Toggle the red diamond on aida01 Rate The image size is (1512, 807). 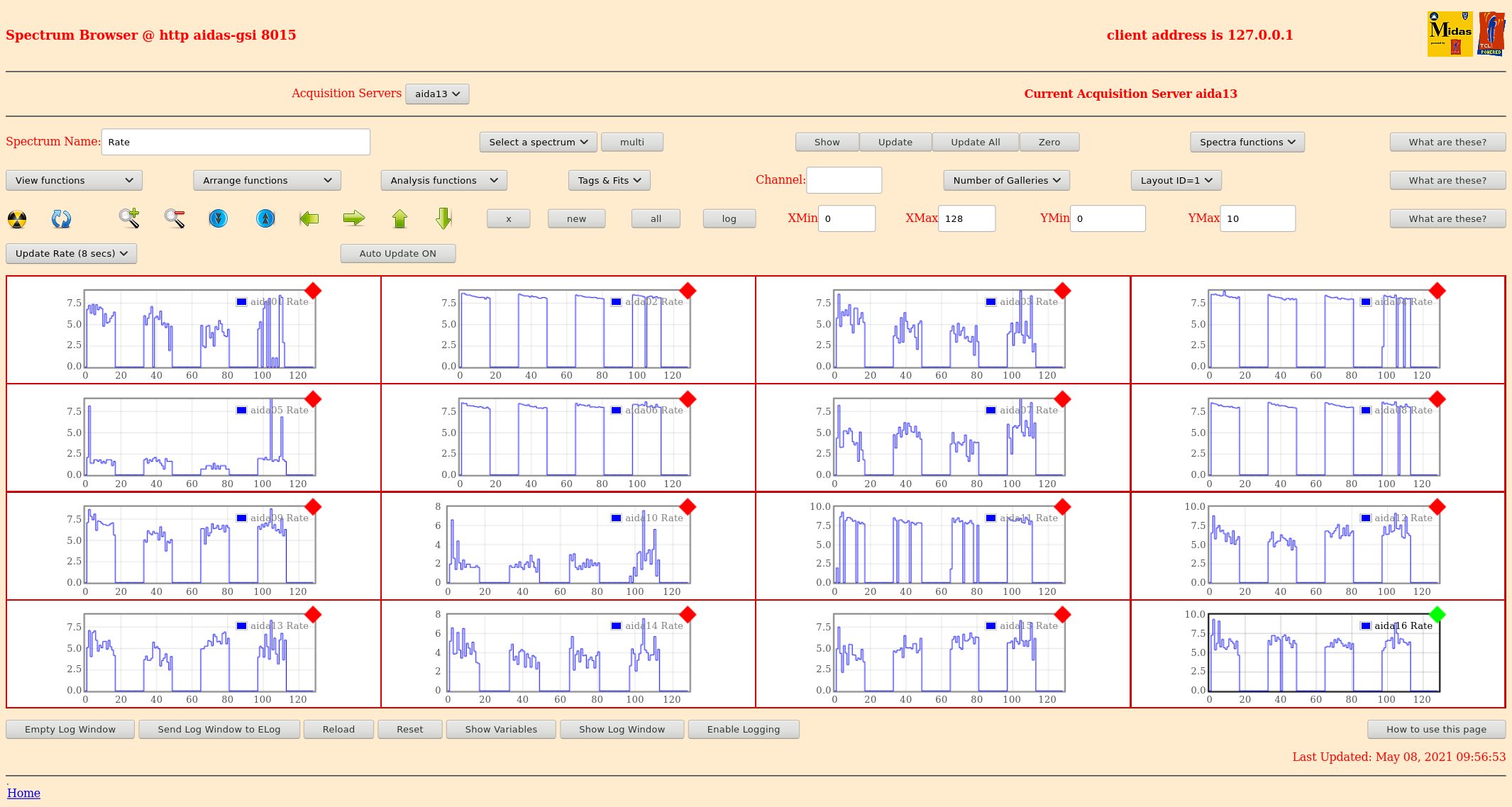[x=313, y=291]
